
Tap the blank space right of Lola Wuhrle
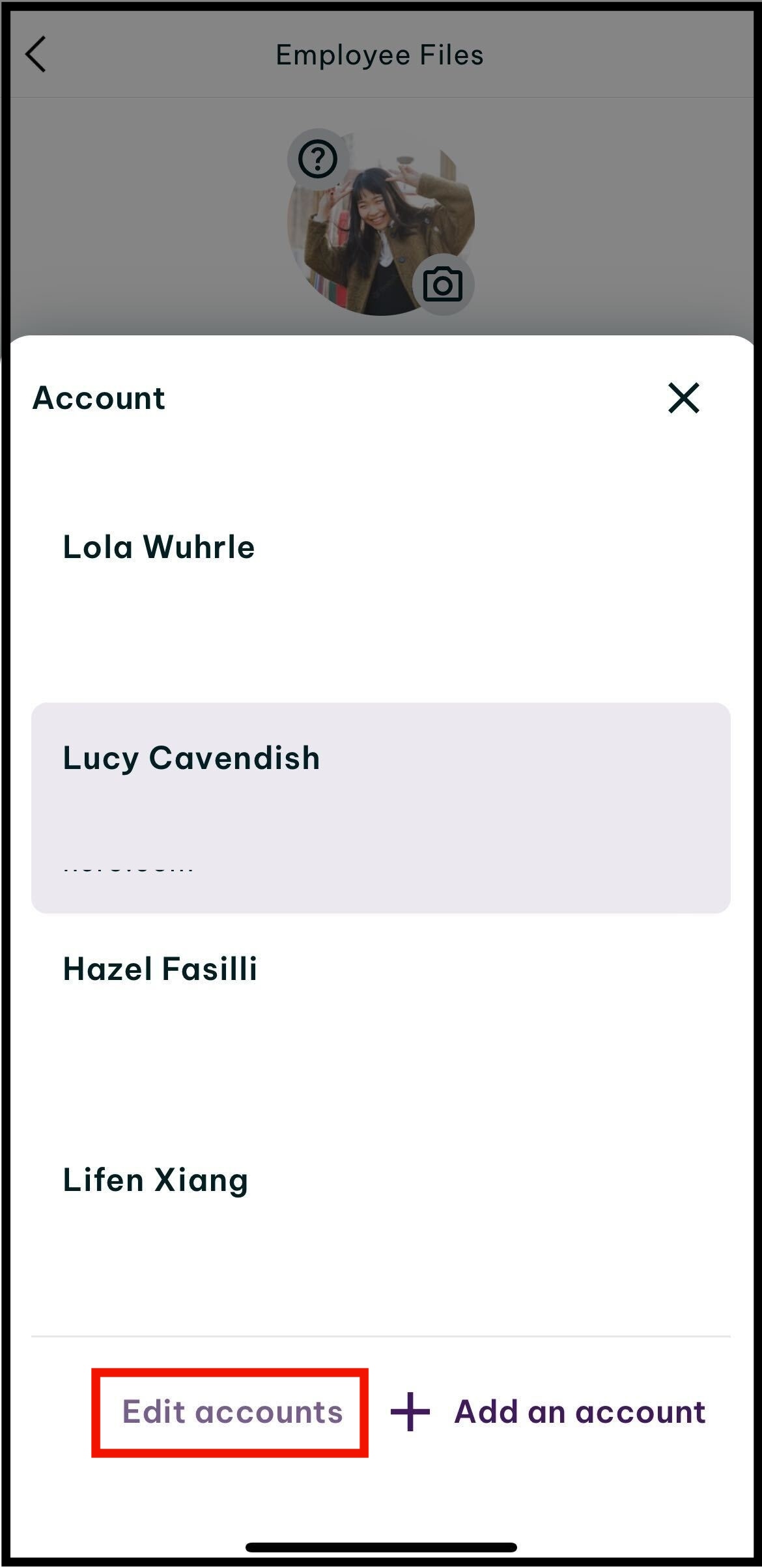point(521,547)
